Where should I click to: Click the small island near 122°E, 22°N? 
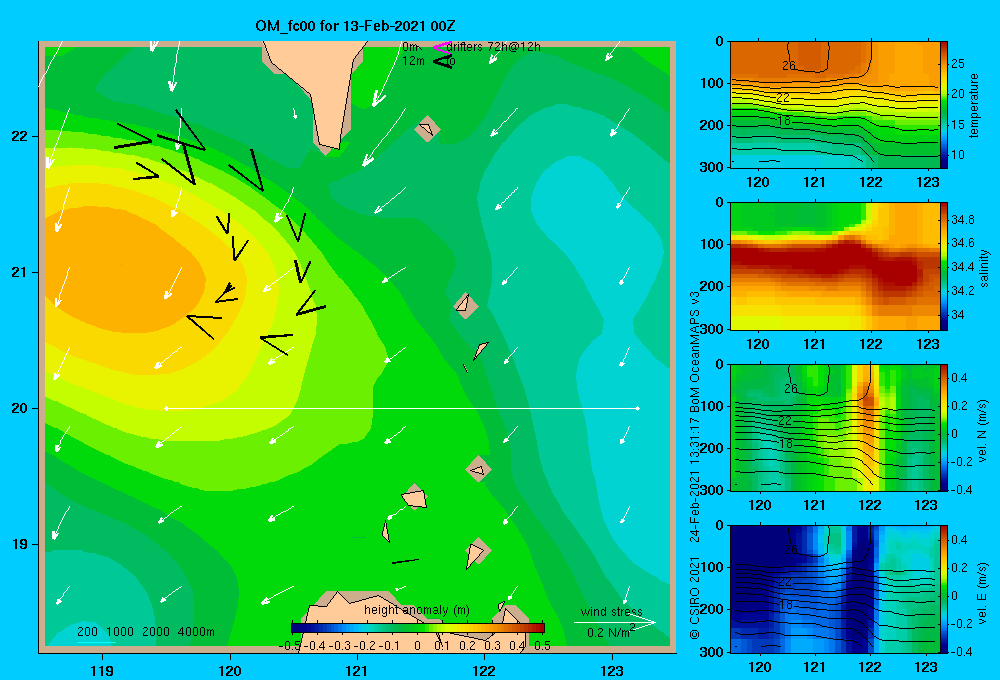427,129
